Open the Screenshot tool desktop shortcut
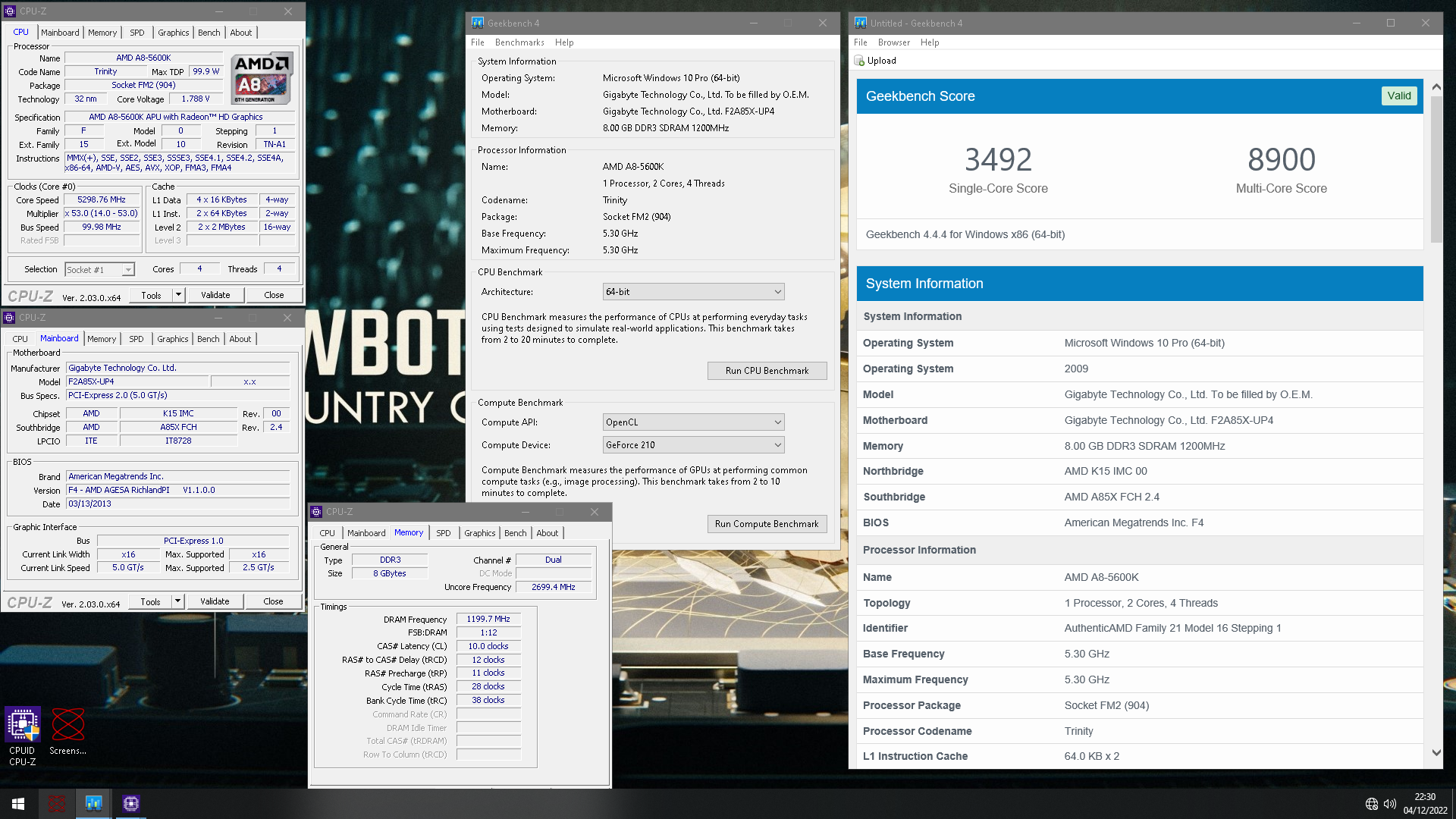The height and width of the screenshot is (819, 1456). (x=68, y=731)
